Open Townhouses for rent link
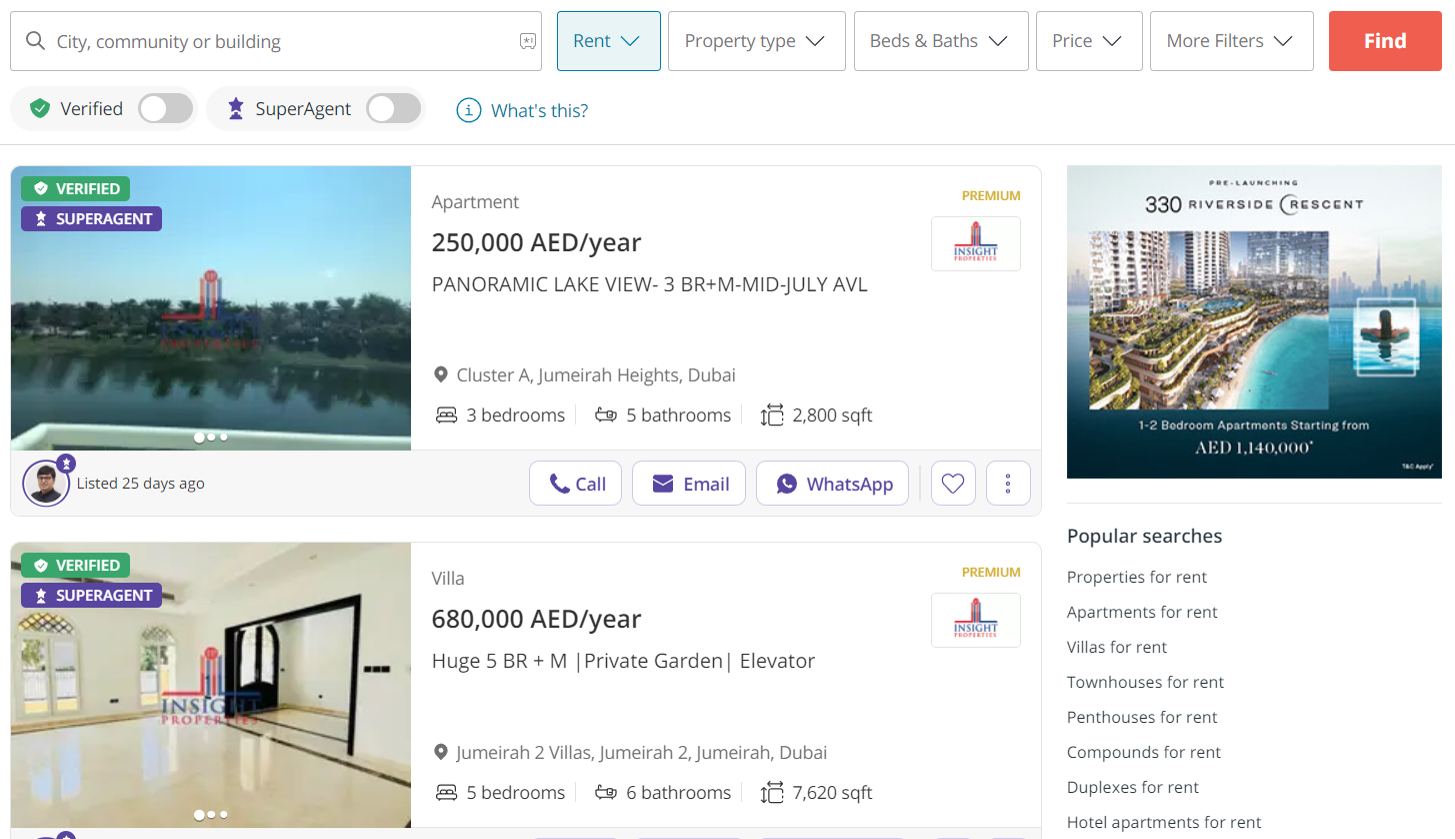 coord(1145,682)
